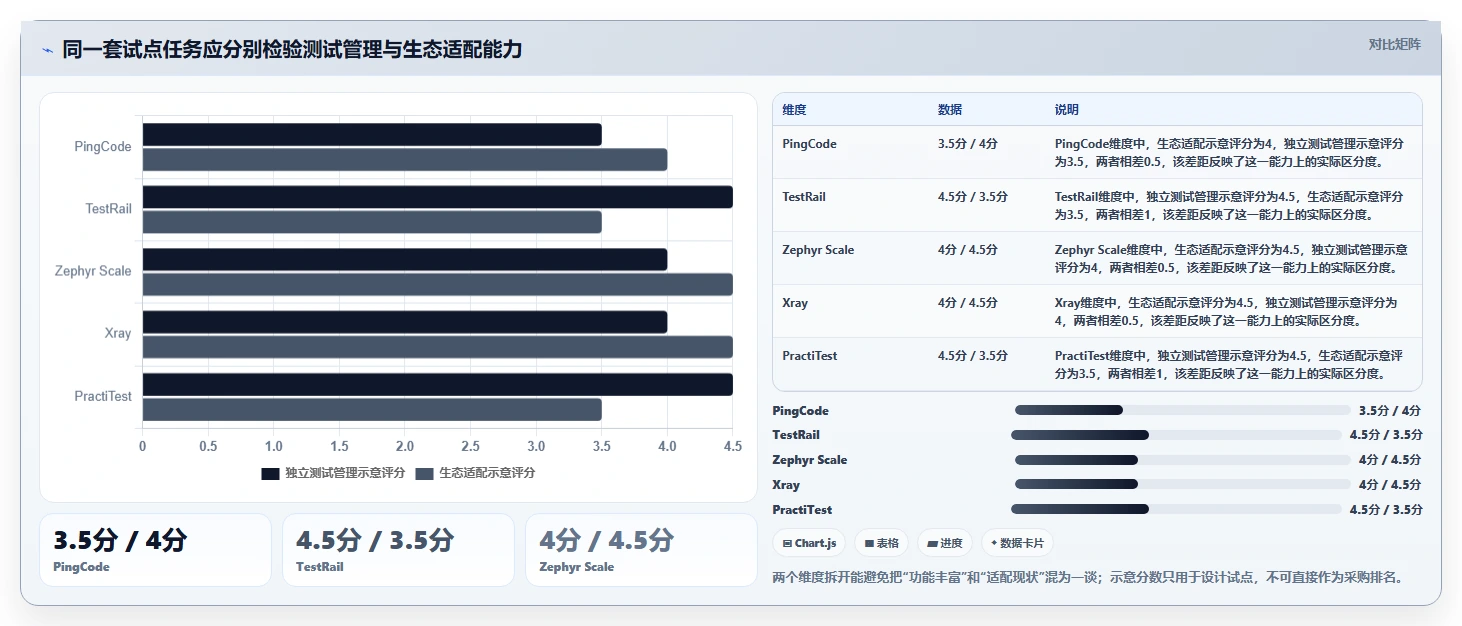Image resolution: width=1462 pixels, height=626 pixels.
Task: Click PingCode progress bar
Action: (x=1182, y=410)
